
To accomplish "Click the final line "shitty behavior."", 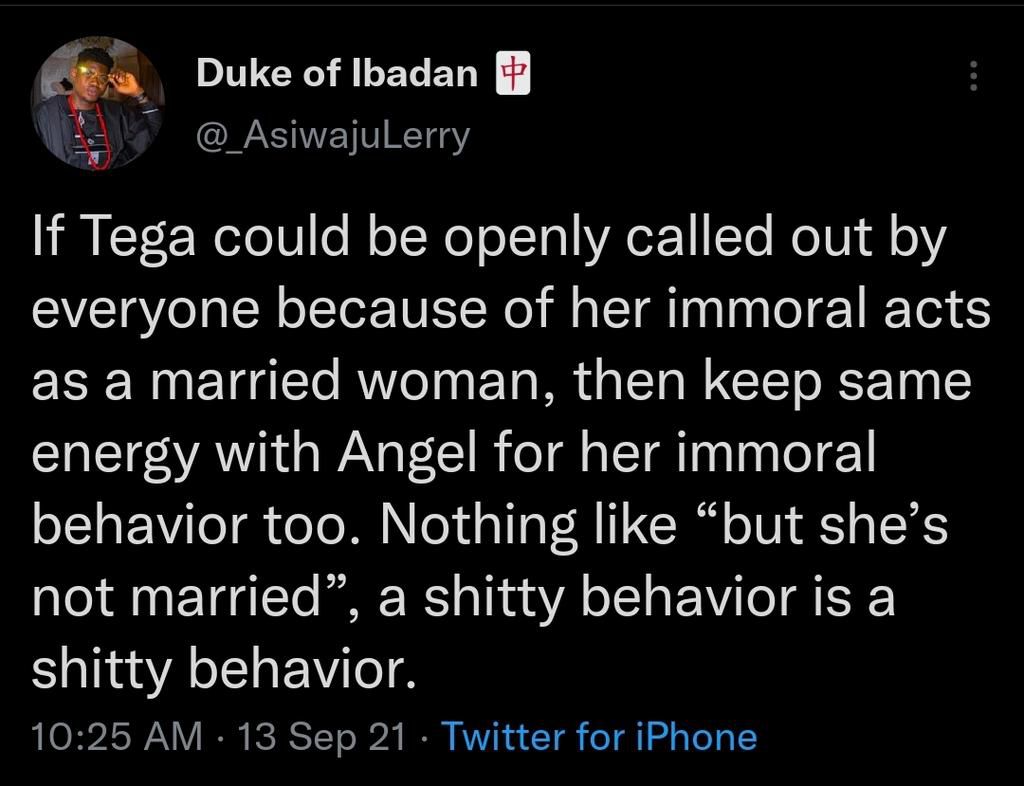I will pyautogui.click(x=222, y=669).
